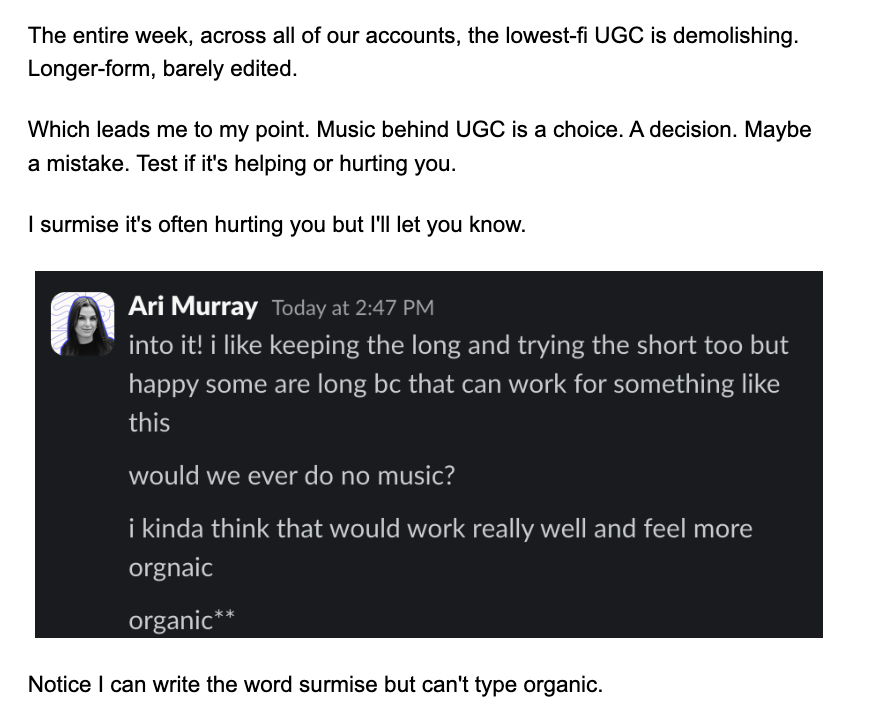The height and width of the screenshot is (712, 884).
Task: Open the Ari Murray sender name
Action: click(x=193, y=307)
